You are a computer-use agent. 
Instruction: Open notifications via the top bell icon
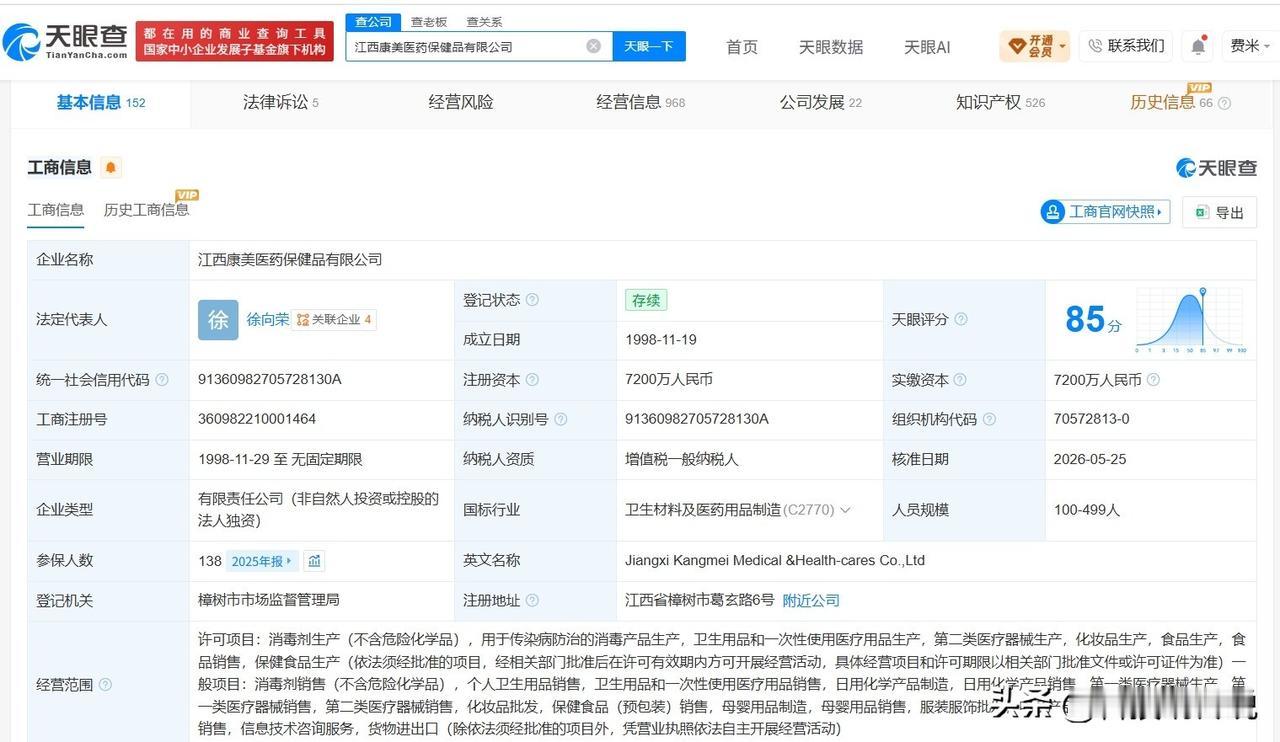coord(1198,46)
